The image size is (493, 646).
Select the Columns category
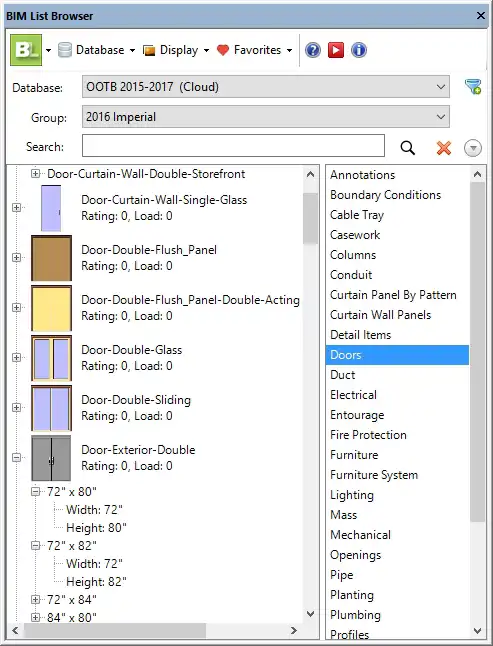(x=397, y=255)
